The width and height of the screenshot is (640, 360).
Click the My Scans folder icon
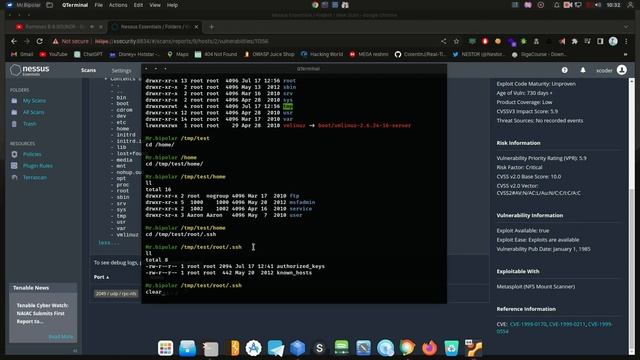[14, 100]
